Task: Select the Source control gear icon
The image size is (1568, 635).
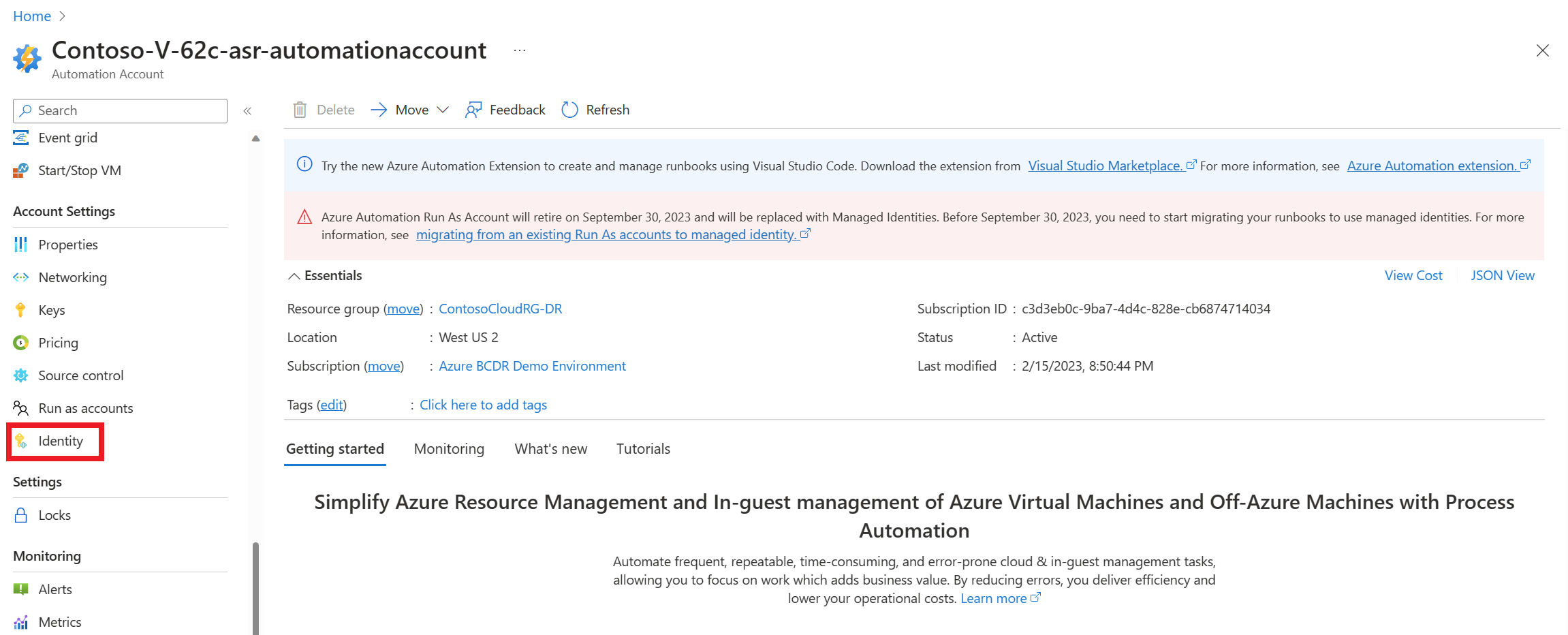Action: [21, 375]
